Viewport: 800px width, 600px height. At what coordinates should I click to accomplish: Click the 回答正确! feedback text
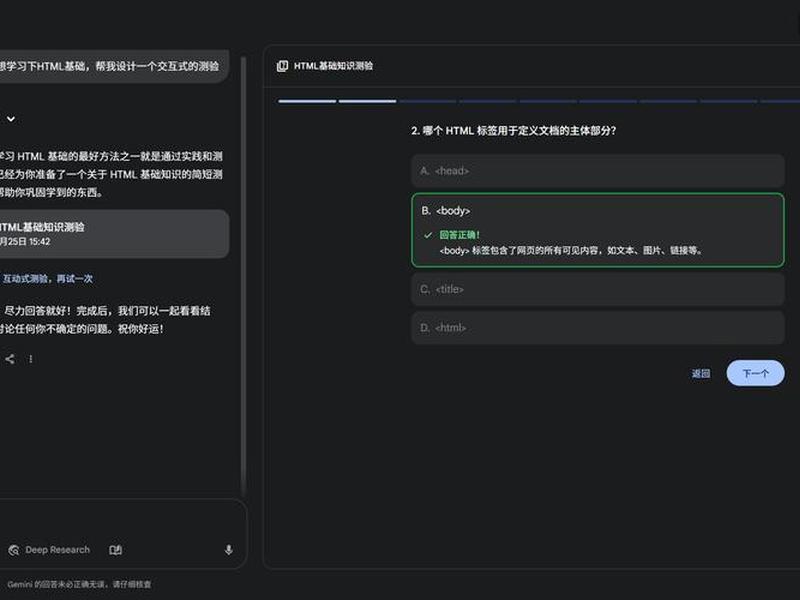[x=459, y=235]
